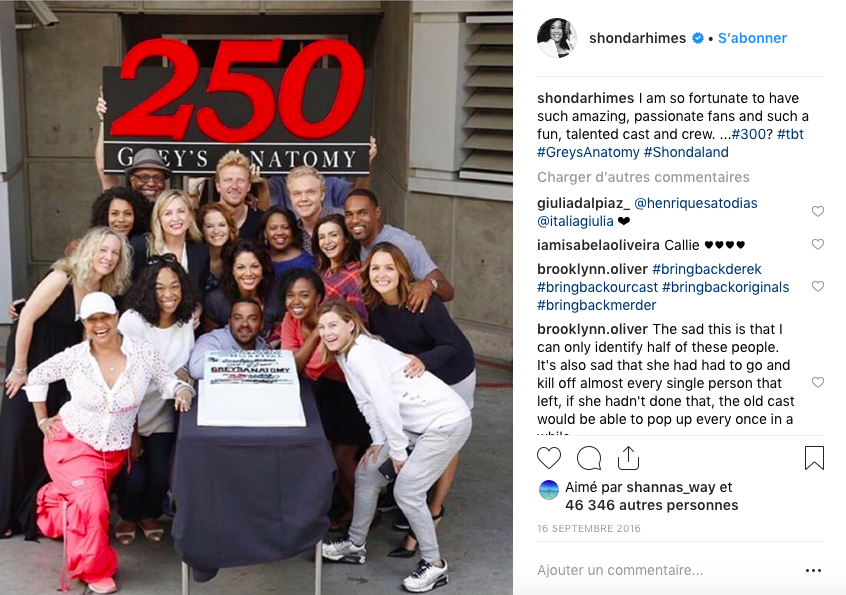846x595 pixels.
Task: Like giuliadalpiaz_ comment with its heart
Action: click(x=818, y=211)
